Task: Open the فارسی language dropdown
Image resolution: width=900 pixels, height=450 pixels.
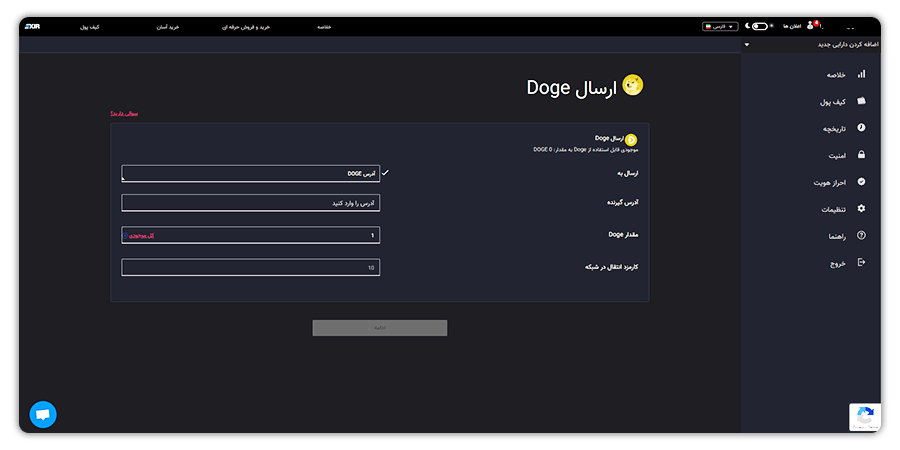Action: tap(720, 26)
